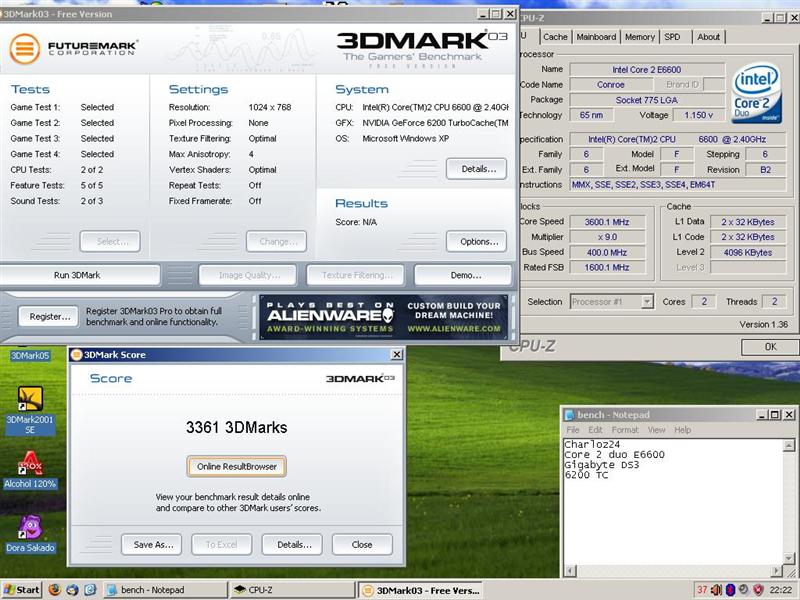Open the Processor #1 selection dropdown

click(x=647, y=302)
